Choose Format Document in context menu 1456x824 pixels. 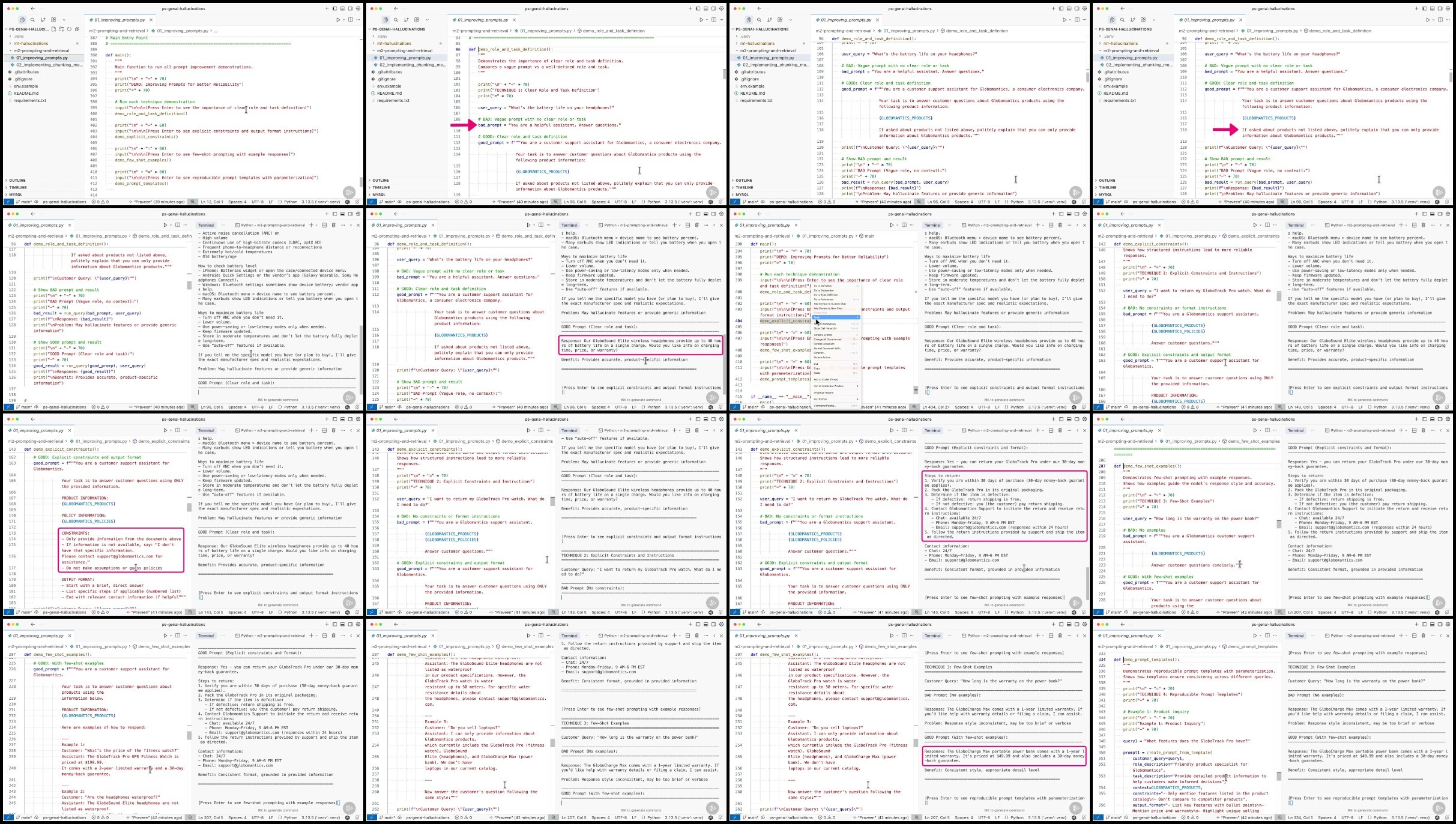click(x=836, y=344)
